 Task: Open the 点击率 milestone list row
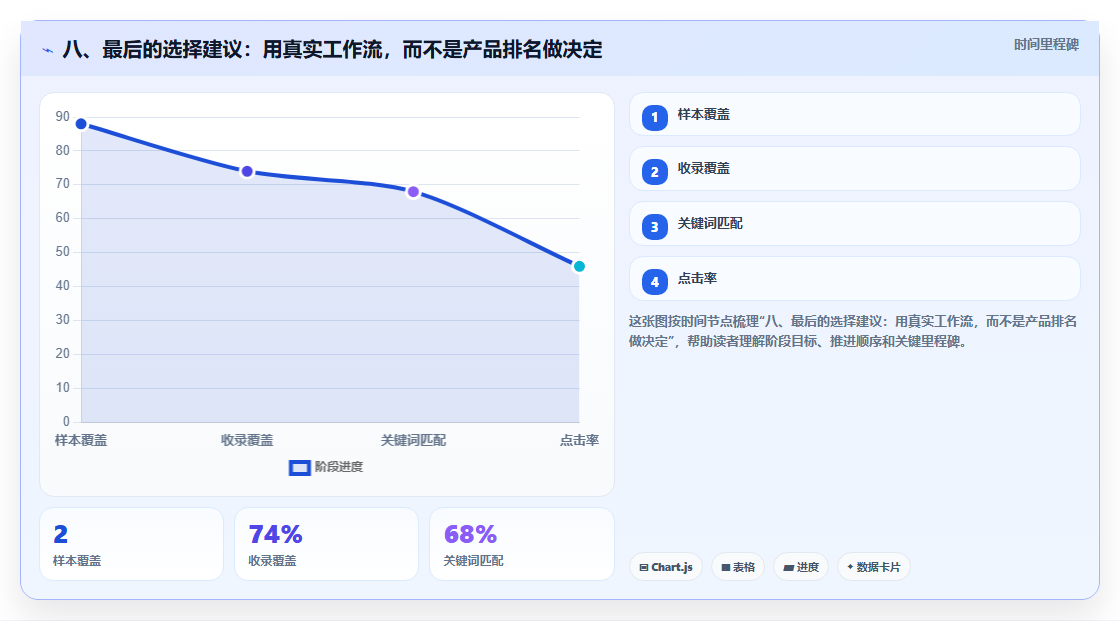tap(854, 279)
